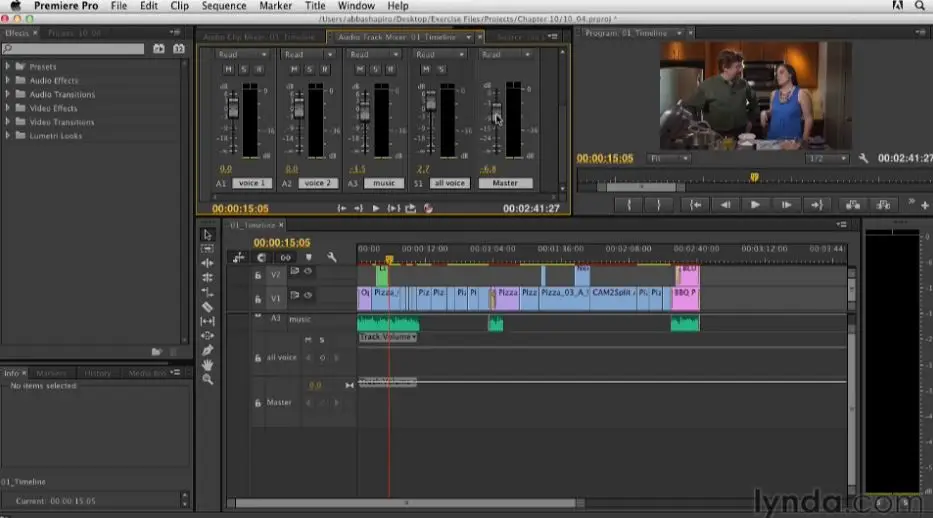
Task: Click the Lift button in Program Monitor
Action: click(852, 204)
